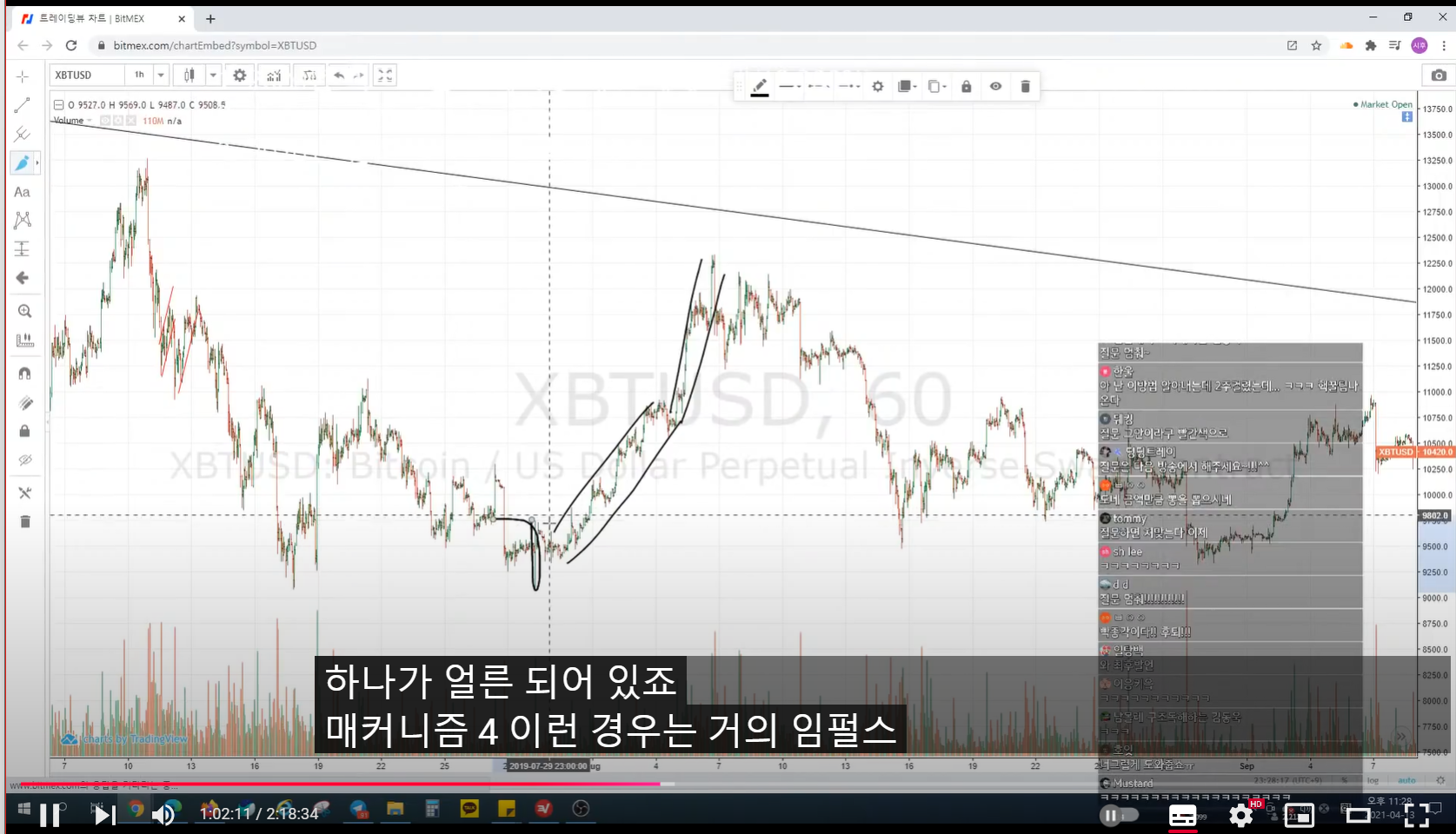Remove all drawings via sidebar trash
Image resolution: width=1456 pixels, height=834 pixels.
tap(24, 521)
